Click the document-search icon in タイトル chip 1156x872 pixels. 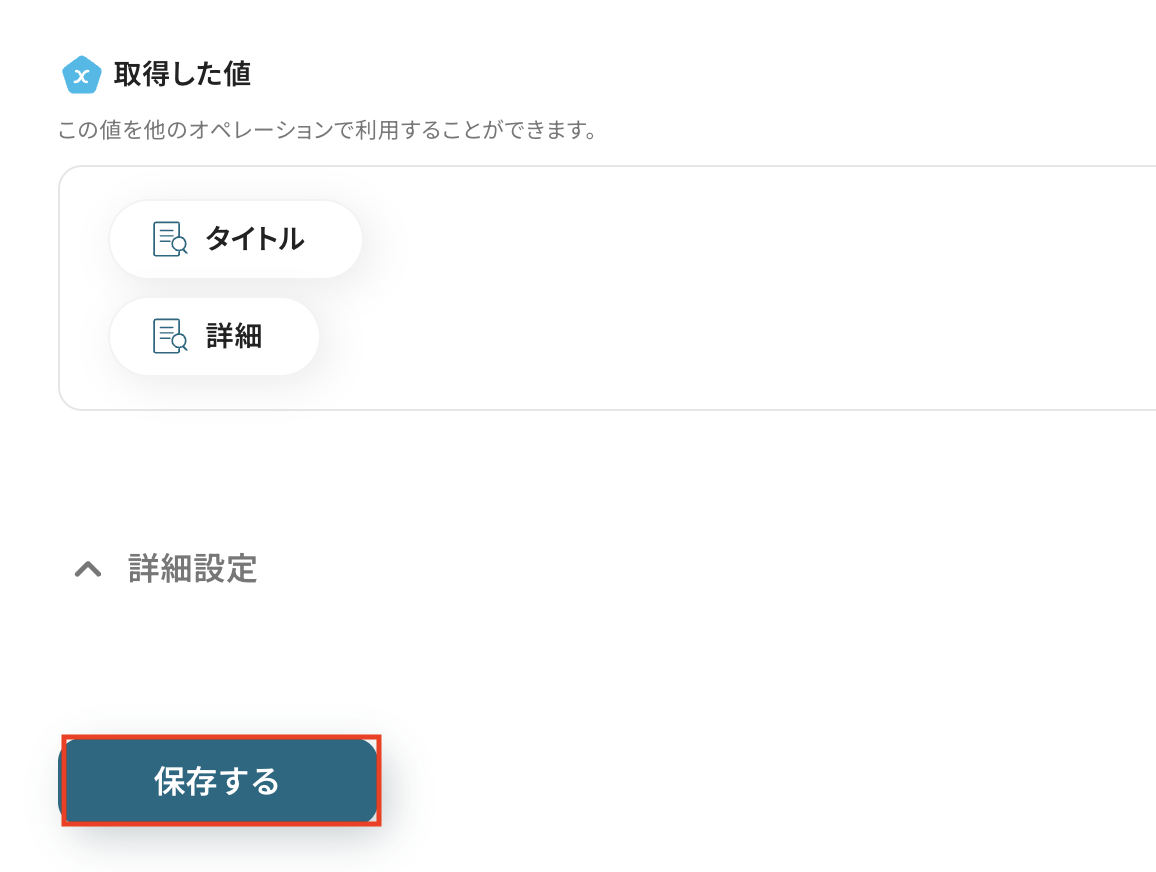[x=170, y=239]
